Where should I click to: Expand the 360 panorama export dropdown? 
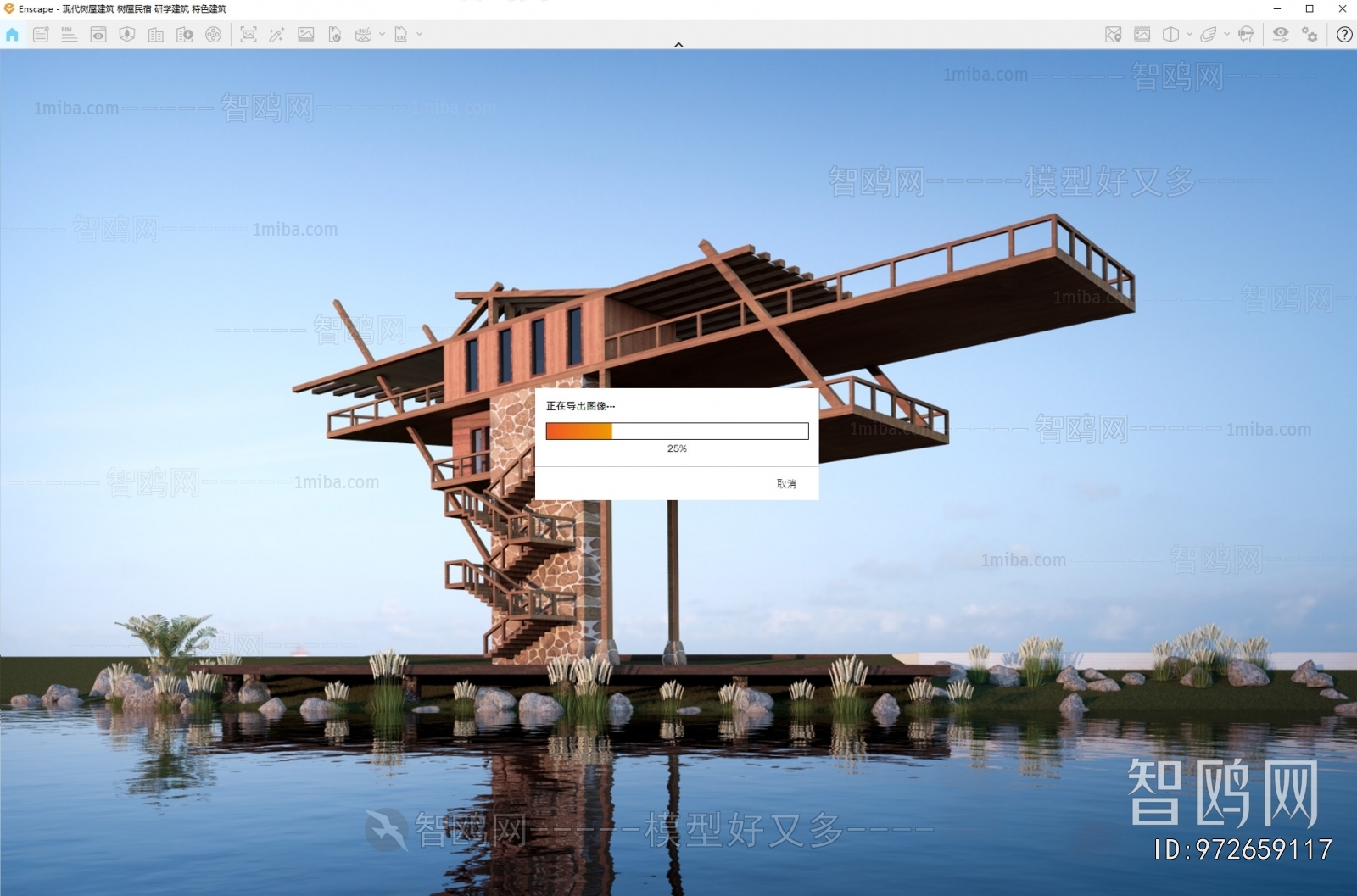click(382, 35)
